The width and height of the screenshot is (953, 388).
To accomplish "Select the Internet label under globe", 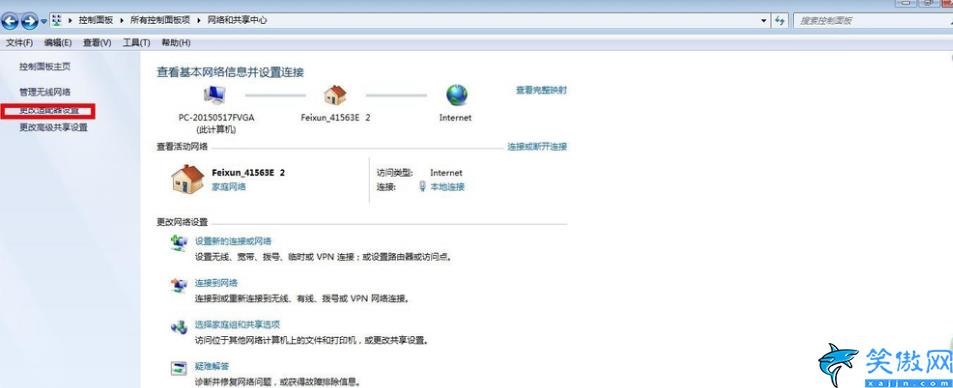I will pos(455,118).
